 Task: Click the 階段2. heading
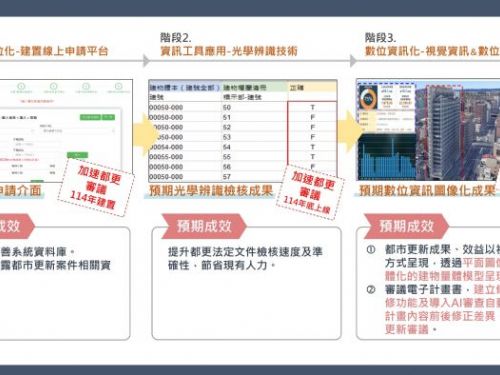[176, 37]
